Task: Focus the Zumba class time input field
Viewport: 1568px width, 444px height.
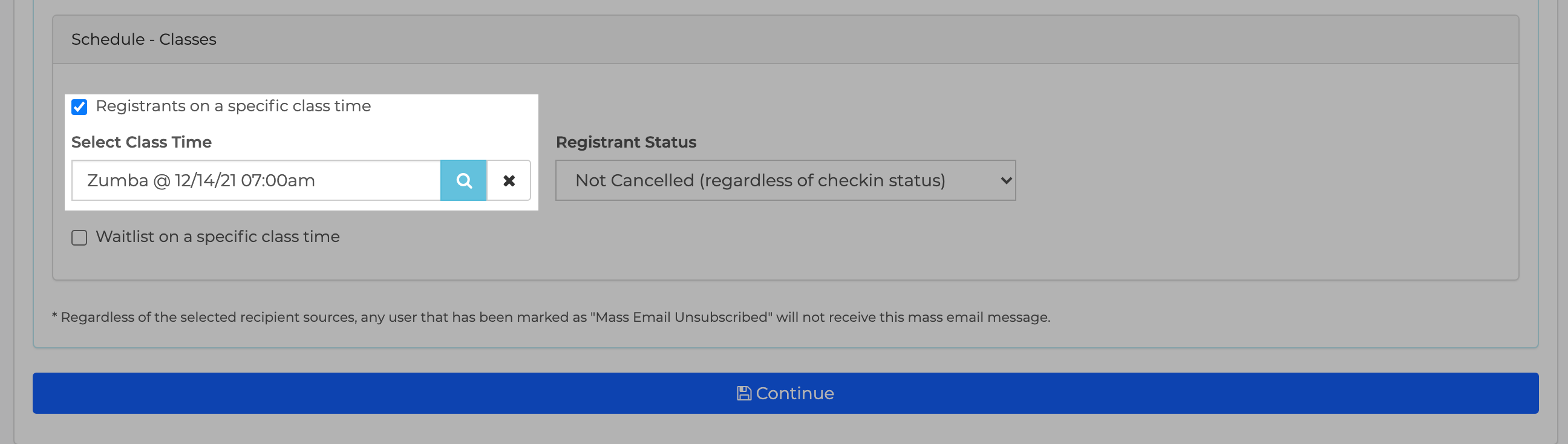Action: click(x=256, y=180)
